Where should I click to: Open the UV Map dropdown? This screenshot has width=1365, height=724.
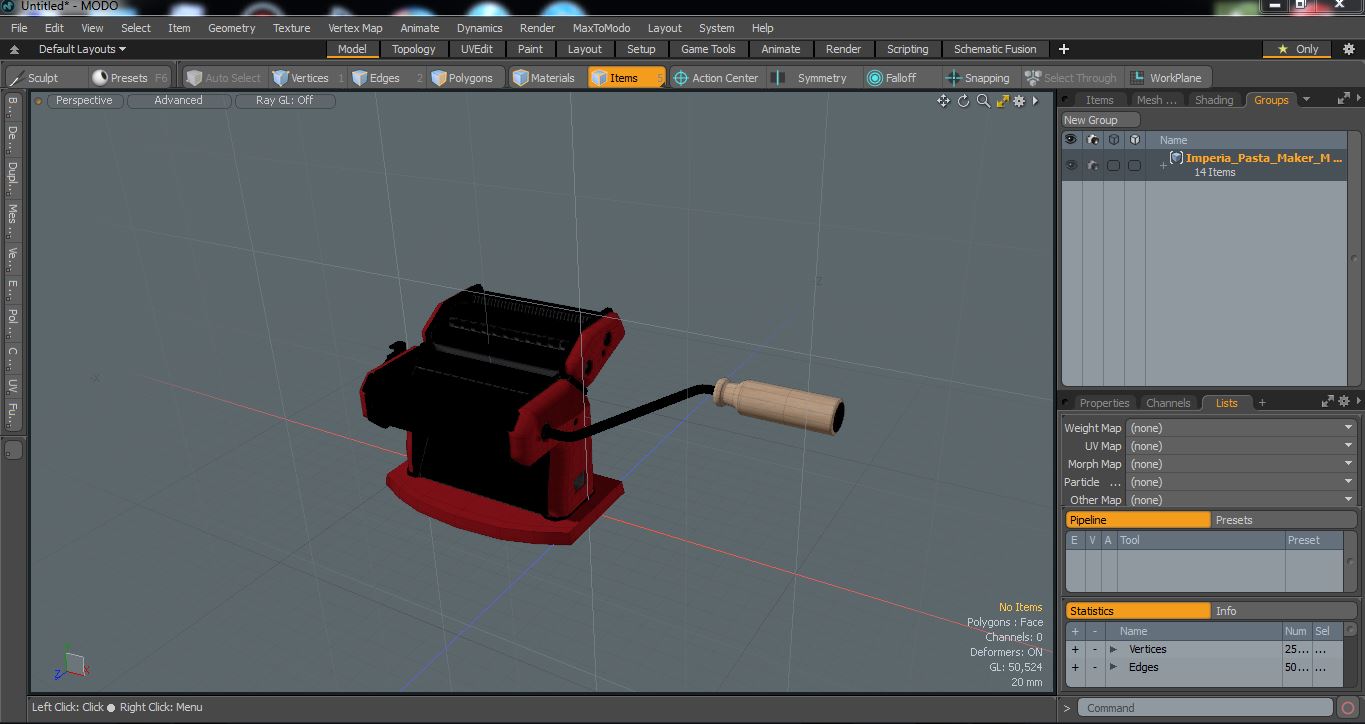point(1241,446)
